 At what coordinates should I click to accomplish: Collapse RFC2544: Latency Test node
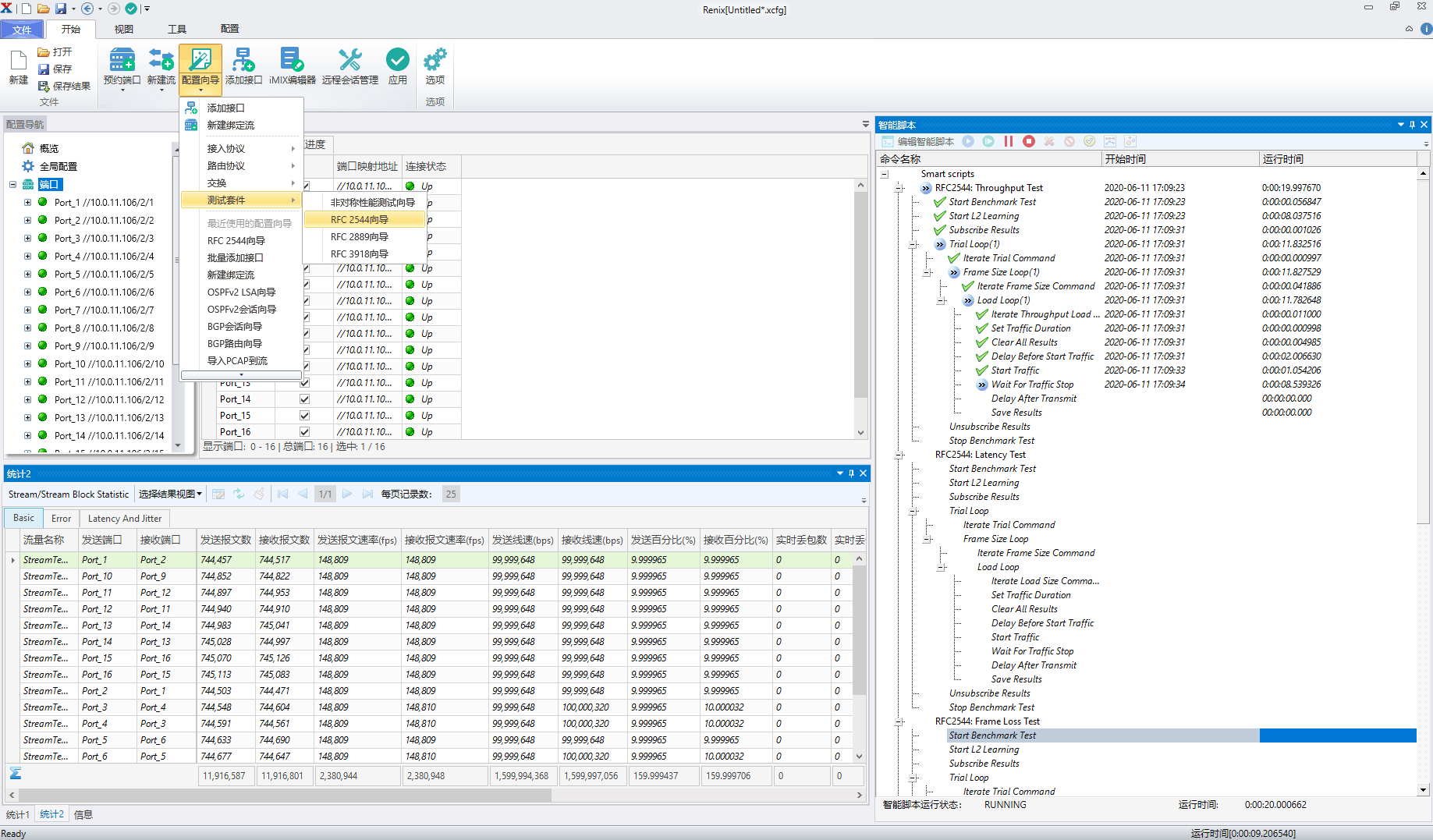point(899,455)
